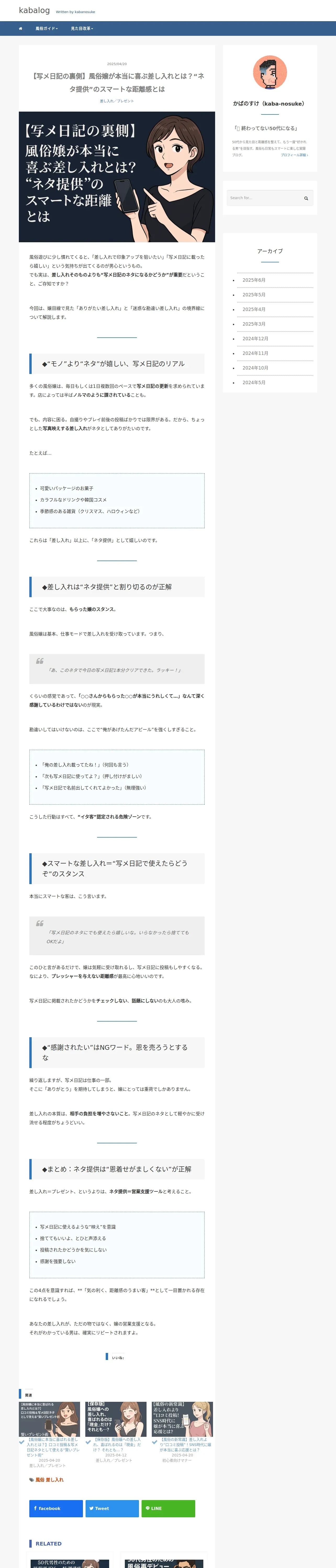The width and height of the screenshot is (336, 1568).
Task: Open the 差し入れ／プレゼント category link under the title
Action: click(116, 101)
